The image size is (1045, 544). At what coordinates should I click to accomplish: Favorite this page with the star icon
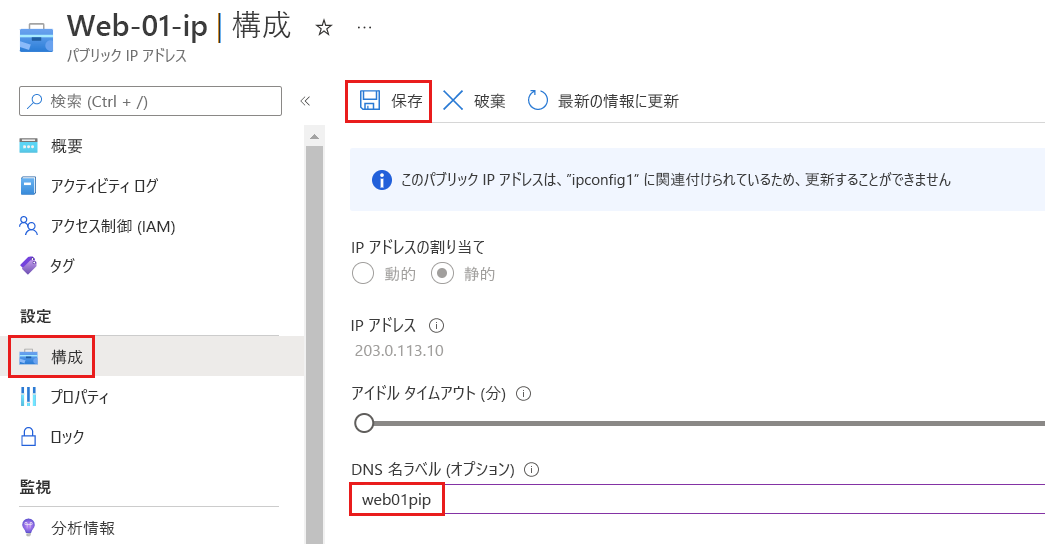pyautogui.click(x=324, y=28)
